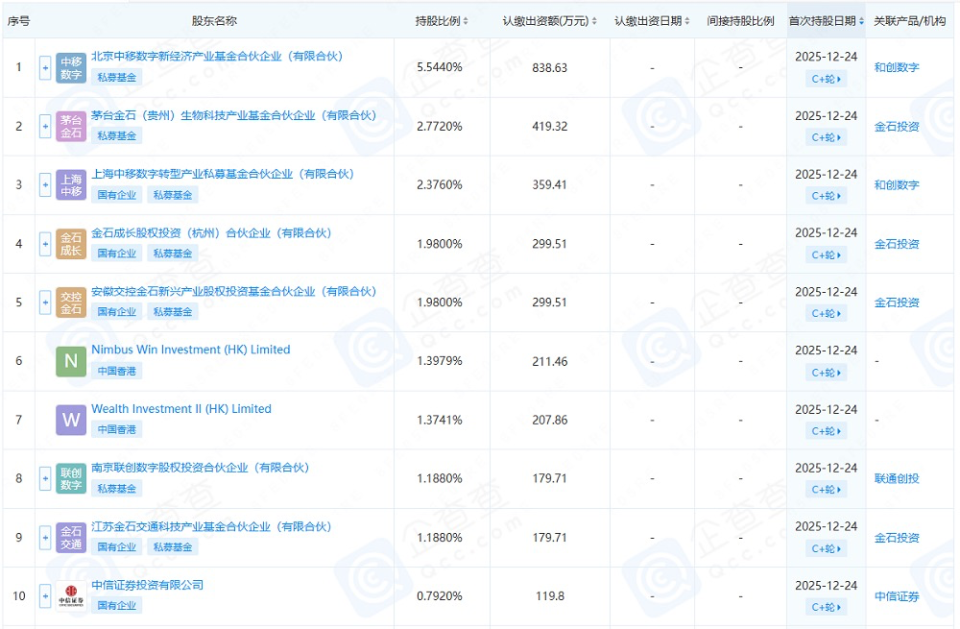Click the purple W icon for Wealth Investment
The image size is (960, 629).
(x=70, y=419)
